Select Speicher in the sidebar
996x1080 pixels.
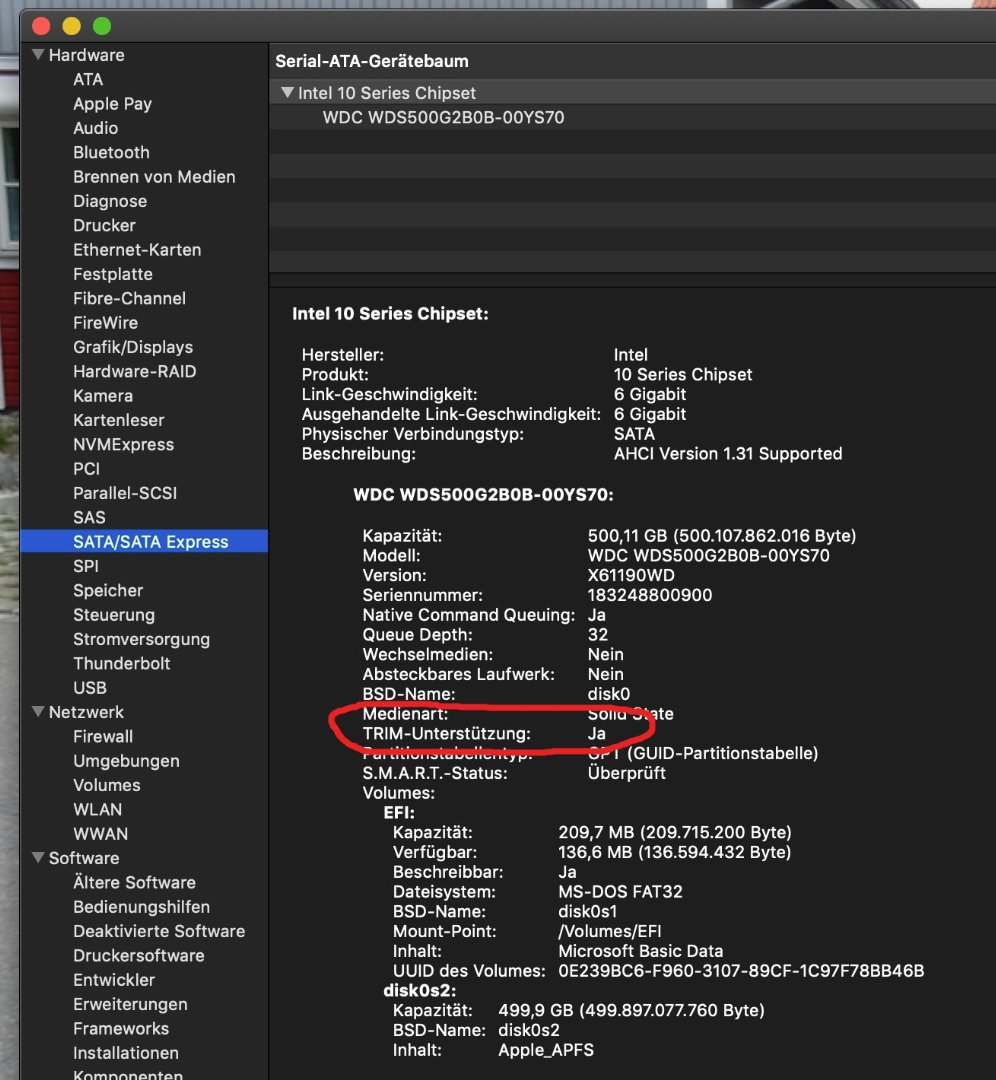(108, 590)
